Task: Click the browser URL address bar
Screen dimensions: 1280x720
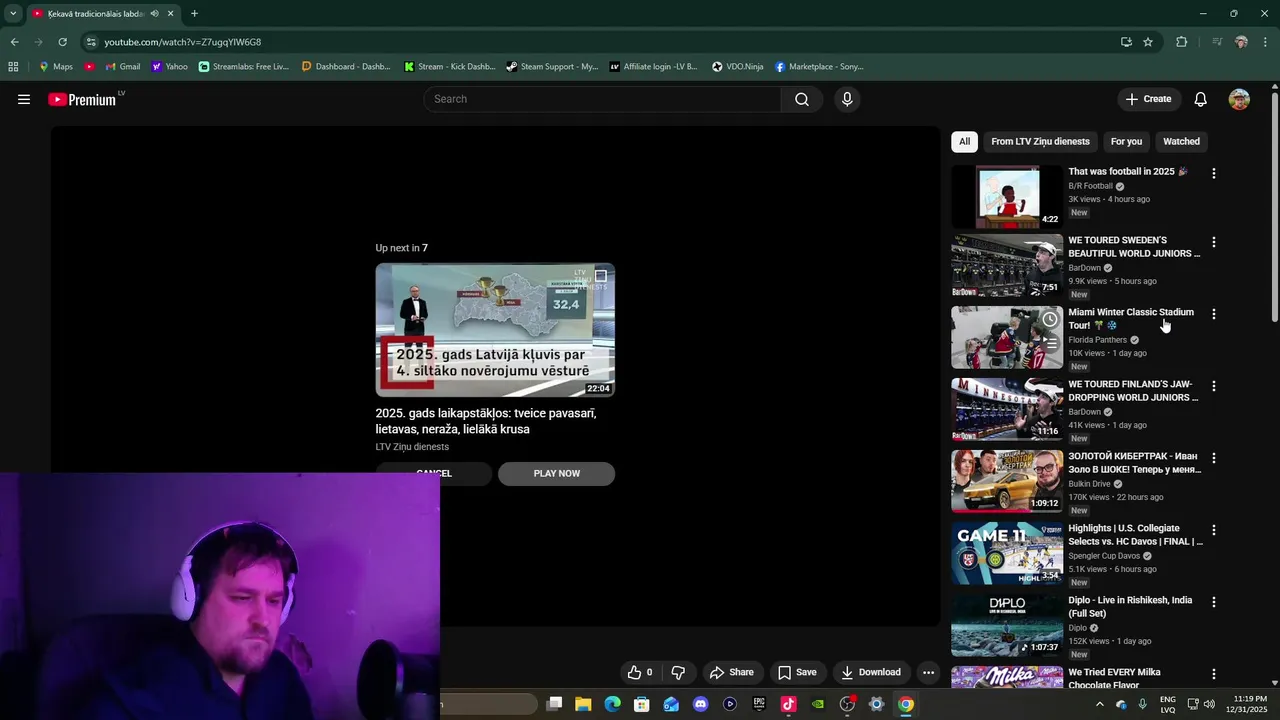Action: click(x=600, y=42)
